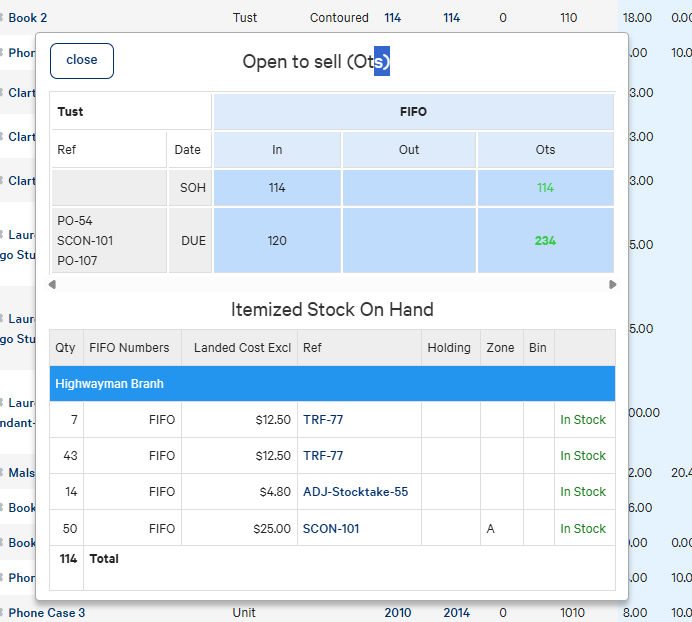Close the Open to sell popup
The width and height of the screenshot is (692, 622).
tap(82, 61)
